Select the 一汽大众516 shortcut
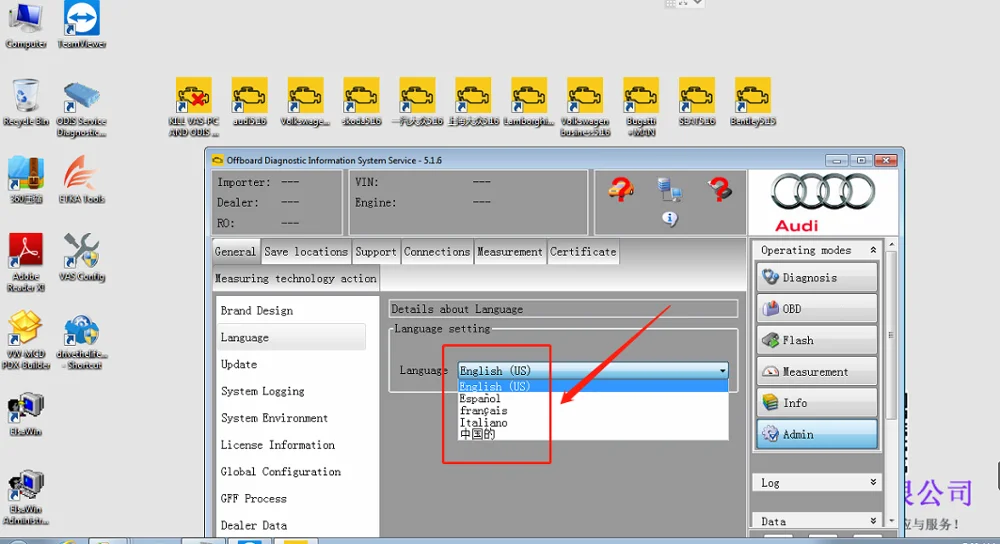The image size is (1000, 544). pyautogui.click(x=418, y=102)
